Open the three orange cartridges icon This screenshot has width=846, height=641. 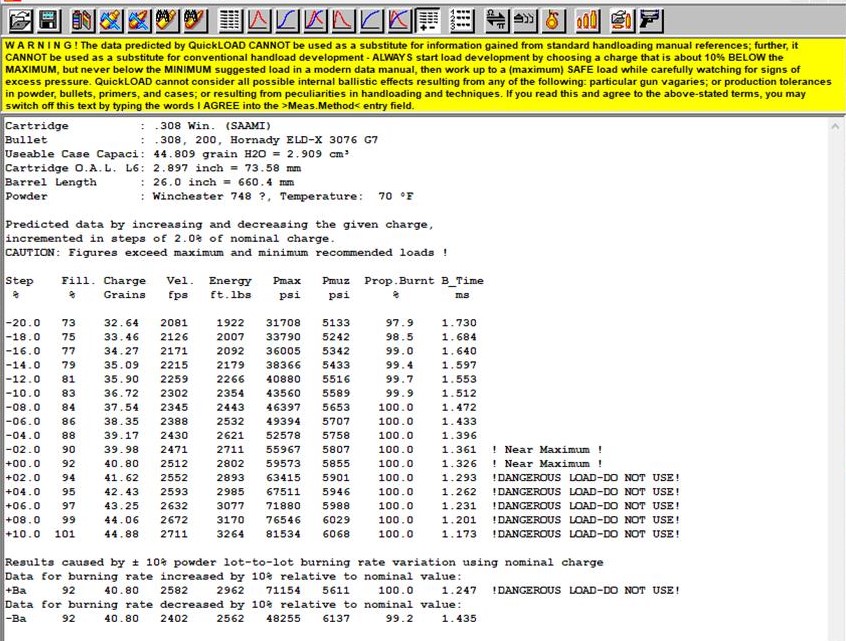pos(588,18)
